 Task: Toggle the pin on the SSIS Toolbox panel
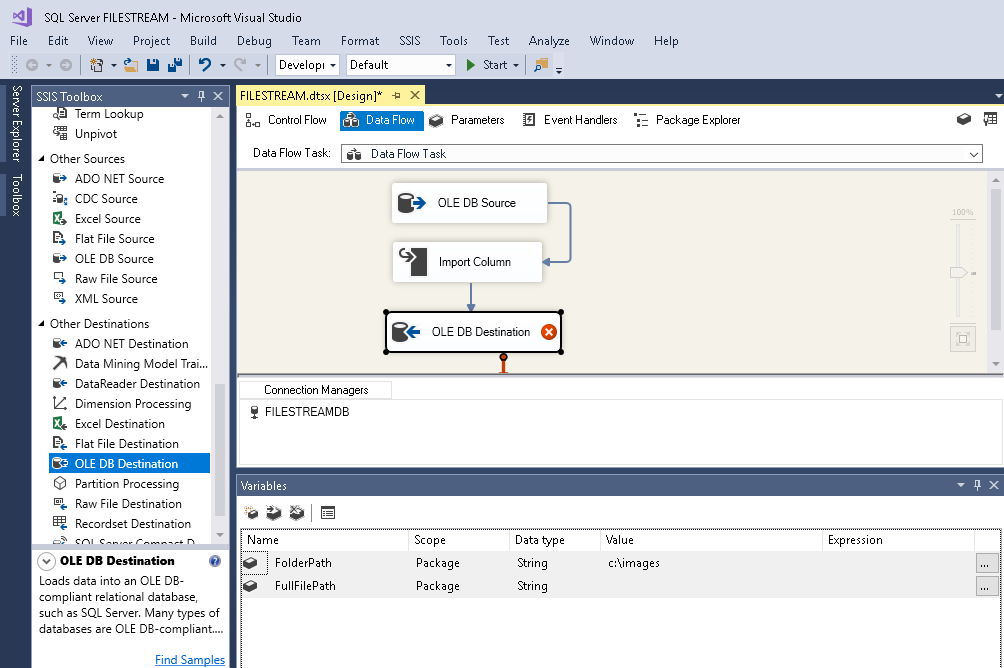tap(202, 96)
